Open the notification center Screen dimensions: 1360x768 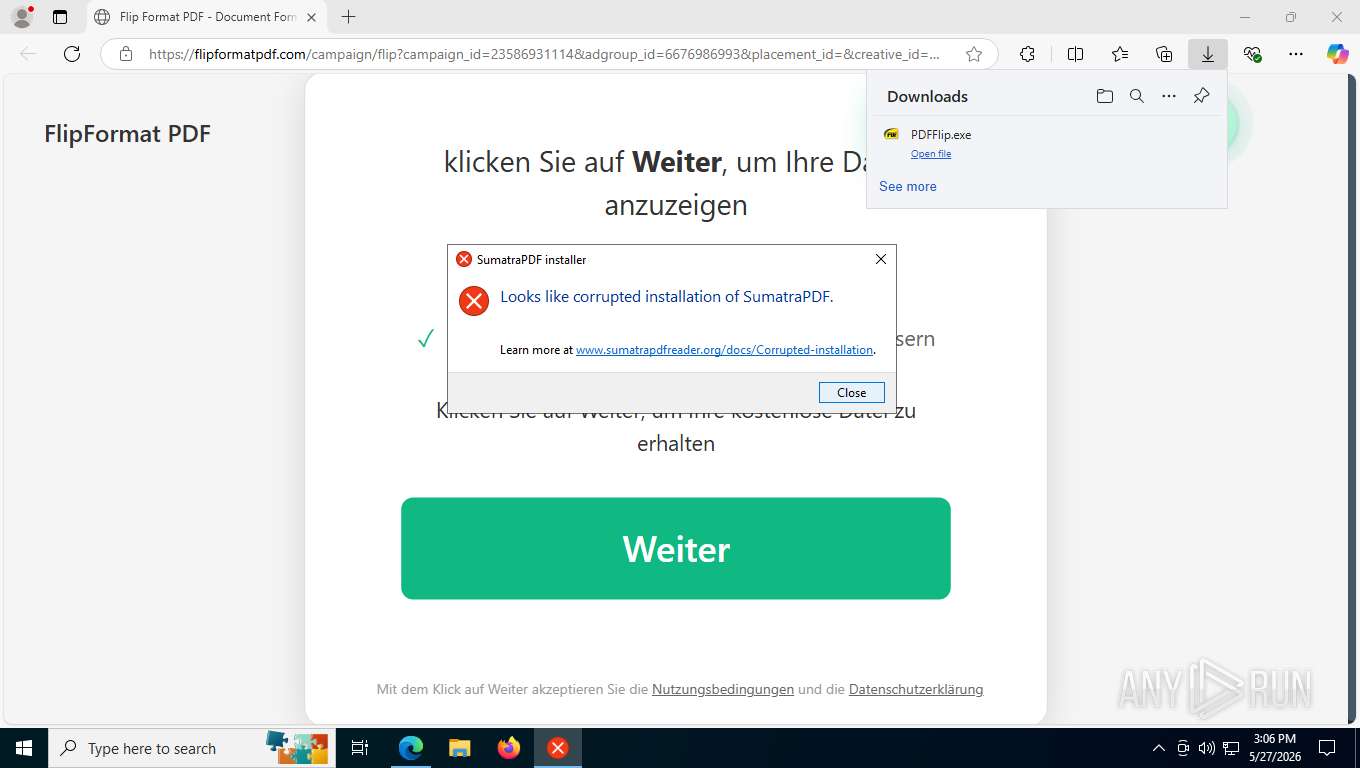(1327, 748)
